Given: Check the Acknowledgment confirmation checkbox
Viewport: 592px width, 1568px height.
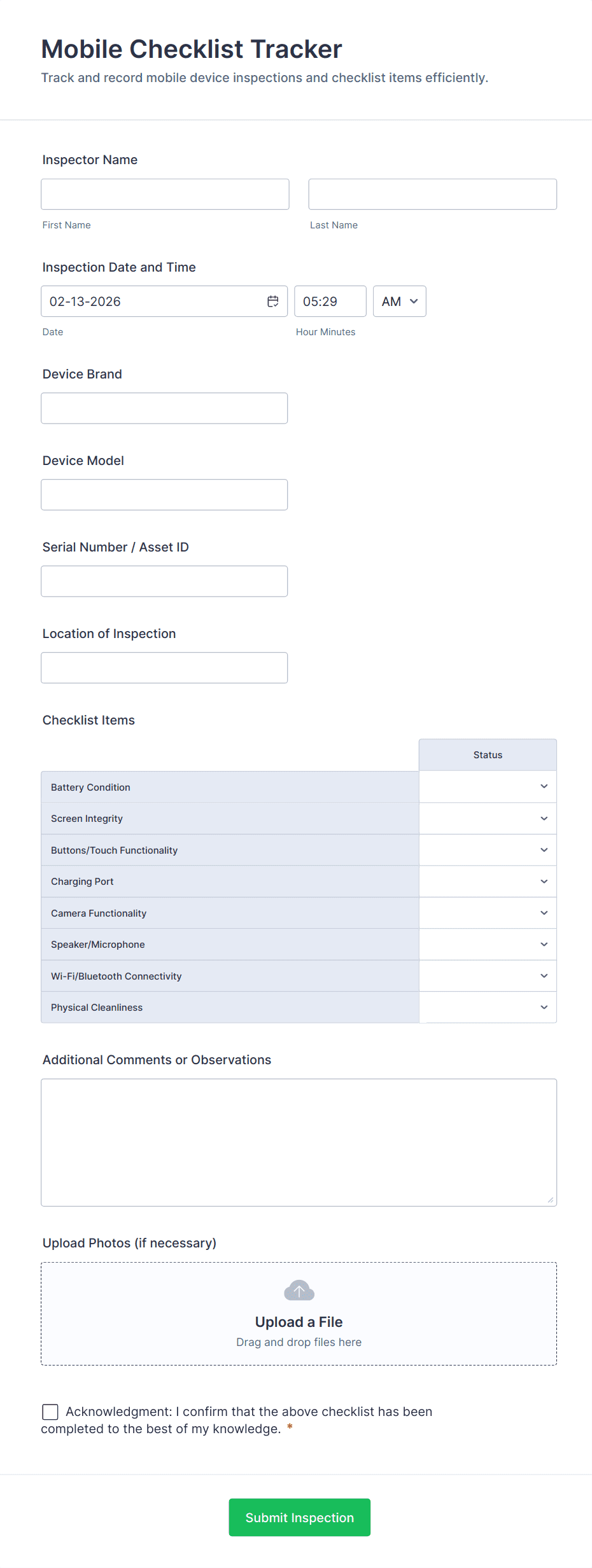Looking at the screenshot, I should point(50,1412).
